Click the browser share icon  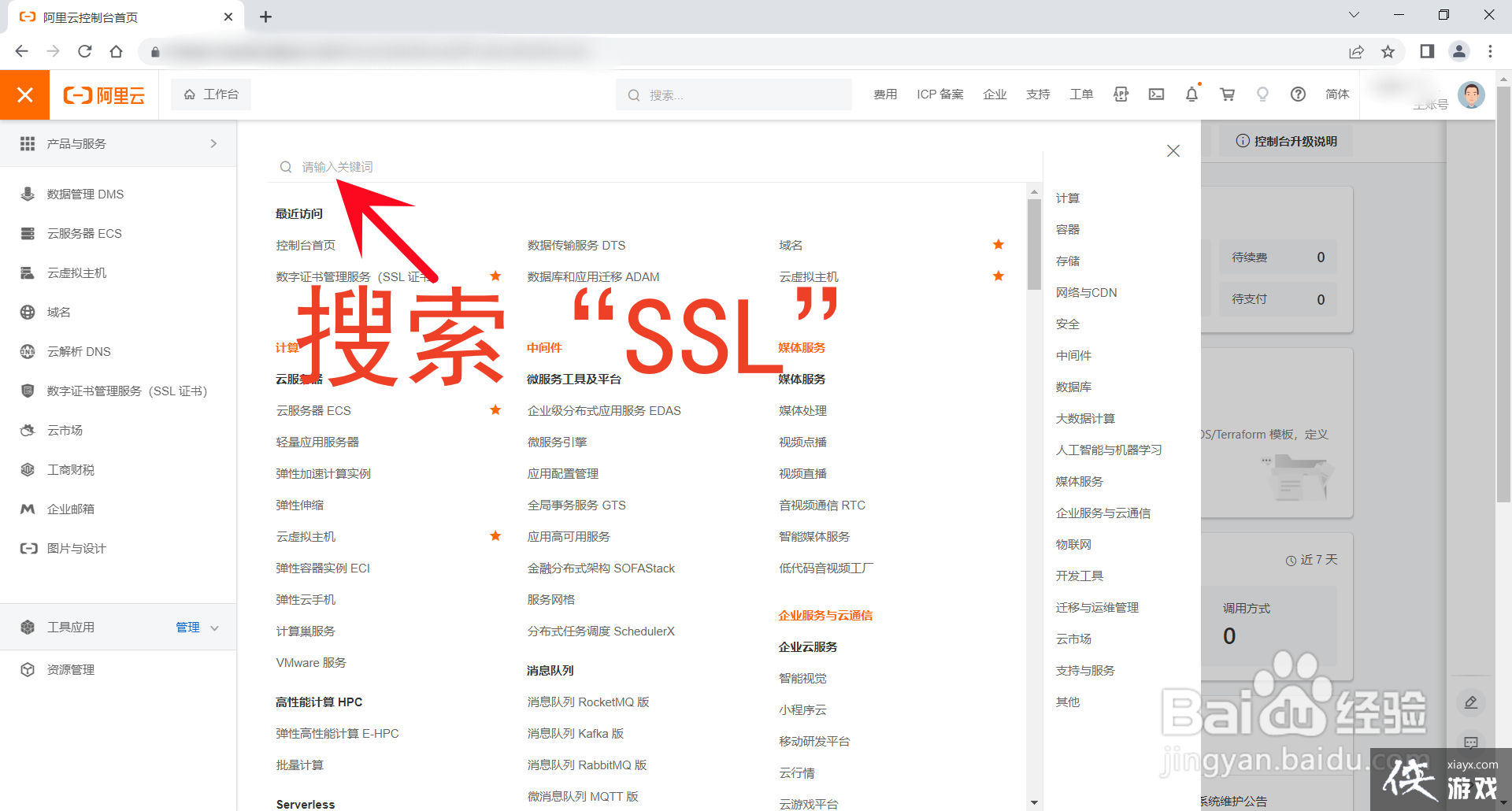pos(1356,52)
